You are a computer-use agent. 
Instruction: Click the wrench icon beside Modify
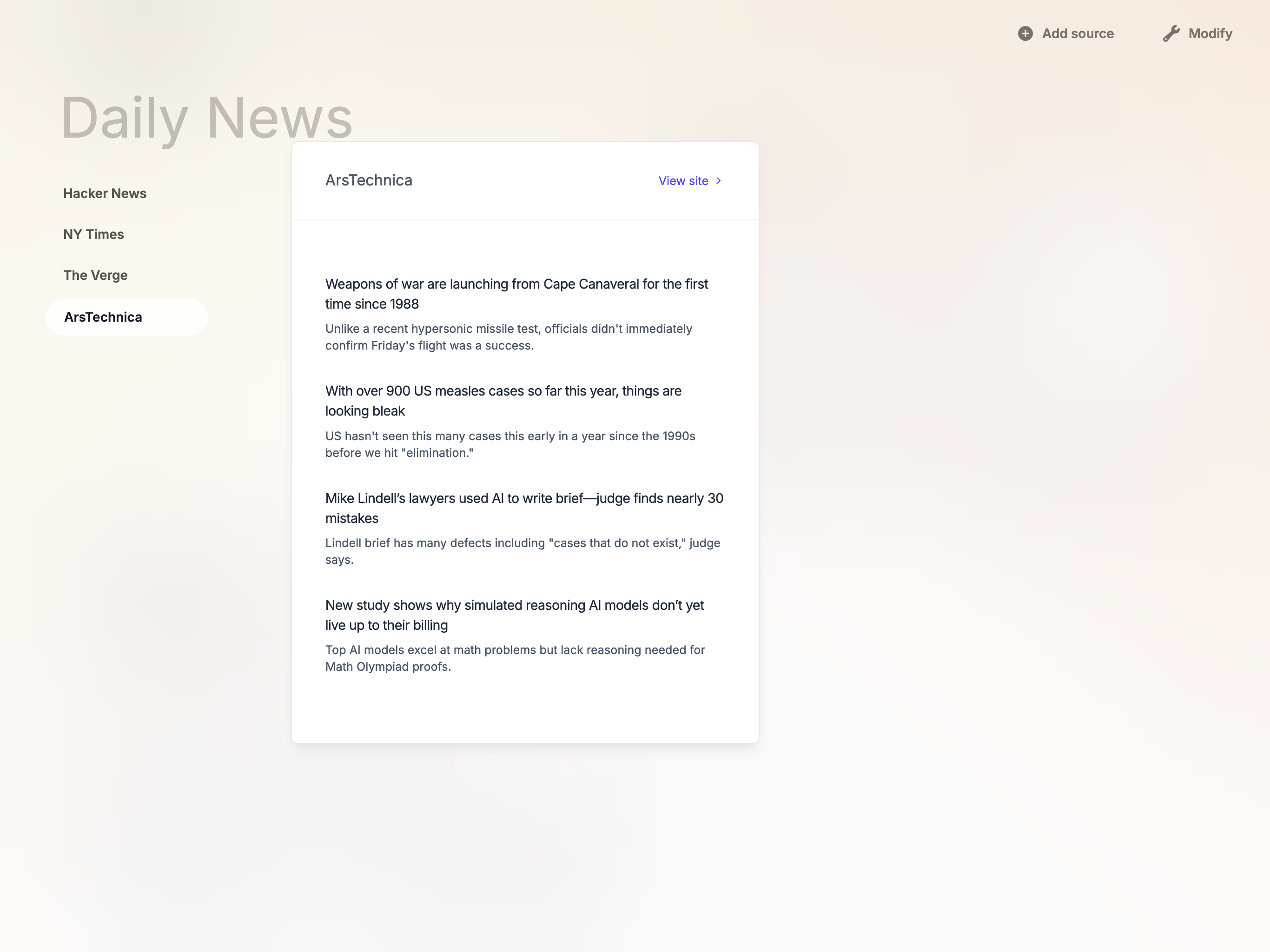(1171, 34)
